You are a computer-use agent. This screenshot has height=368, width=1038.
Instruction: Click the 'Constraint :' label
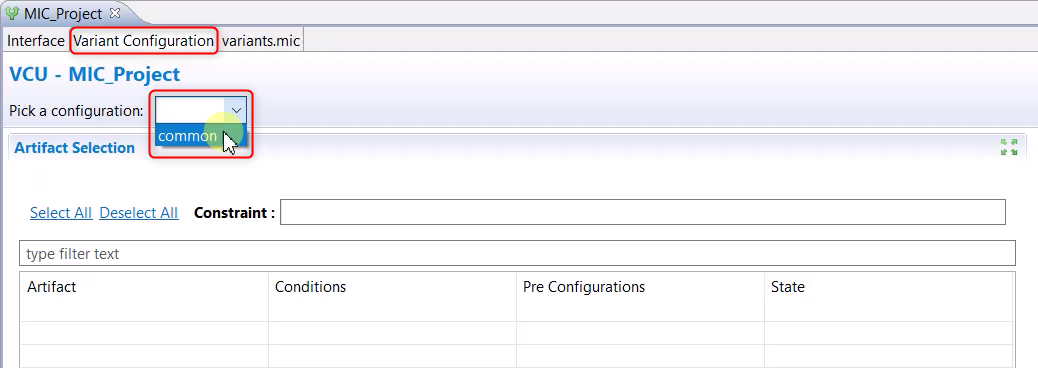234,212
